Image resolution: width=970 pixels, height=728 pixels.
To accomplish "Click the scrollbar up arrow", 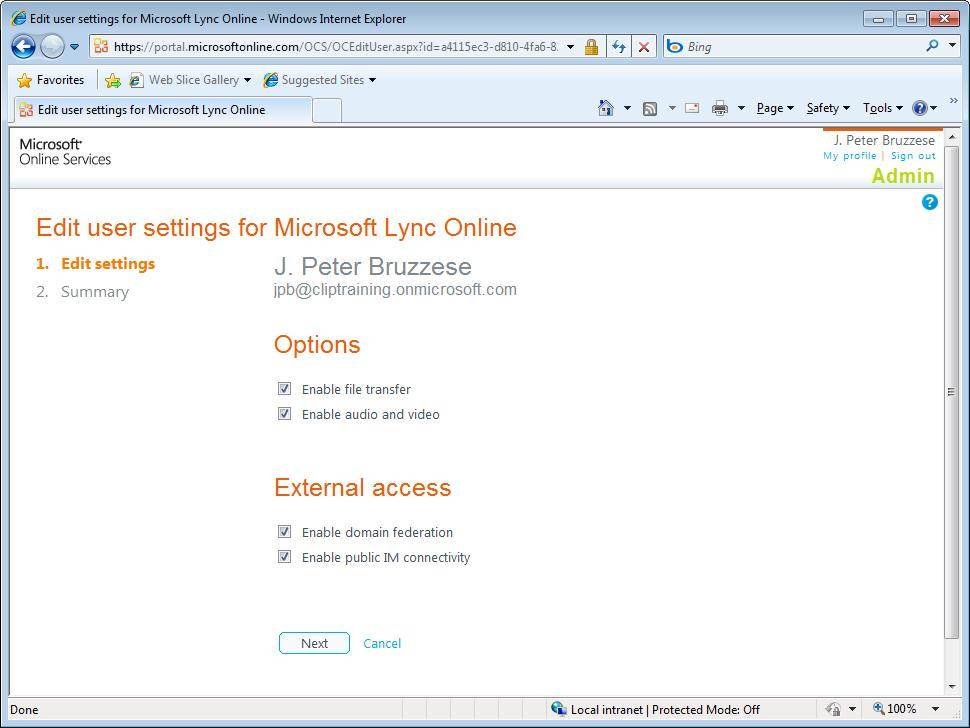I will click(x=951, y=136).
